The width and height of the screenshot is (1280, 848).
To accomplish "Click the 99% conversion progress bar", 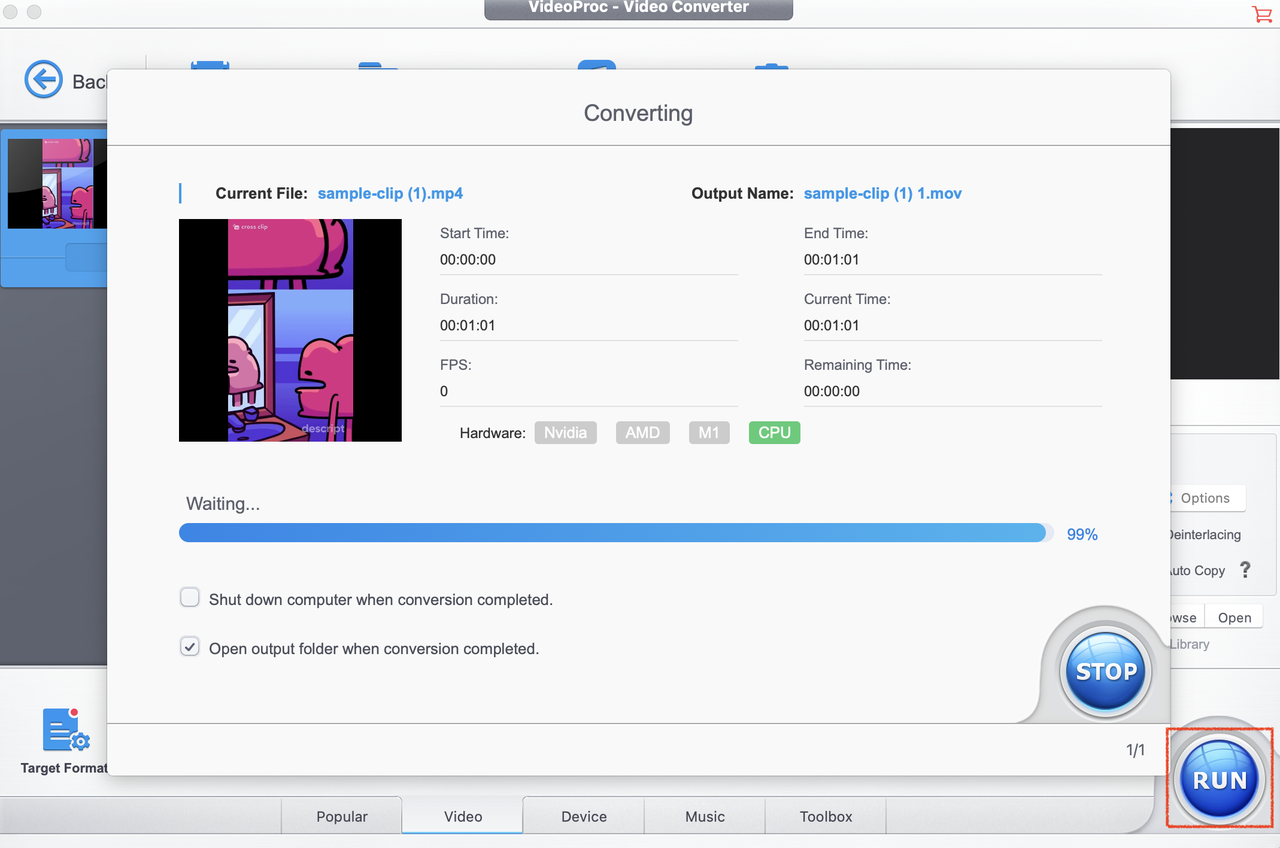I will [614, 532].
